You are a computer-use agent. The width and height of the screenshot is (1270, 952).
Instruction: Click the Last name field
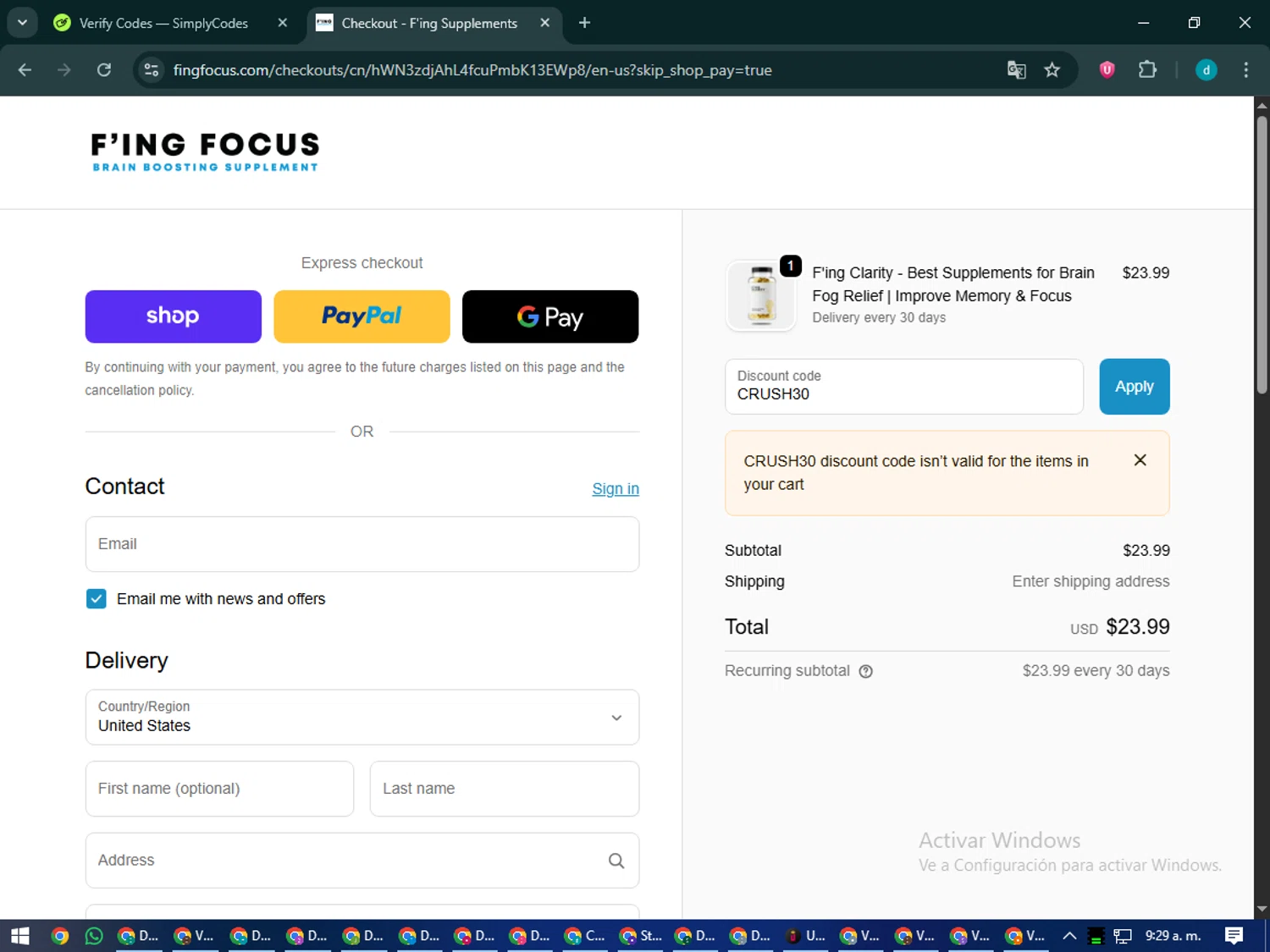click(x=505, y=789)
